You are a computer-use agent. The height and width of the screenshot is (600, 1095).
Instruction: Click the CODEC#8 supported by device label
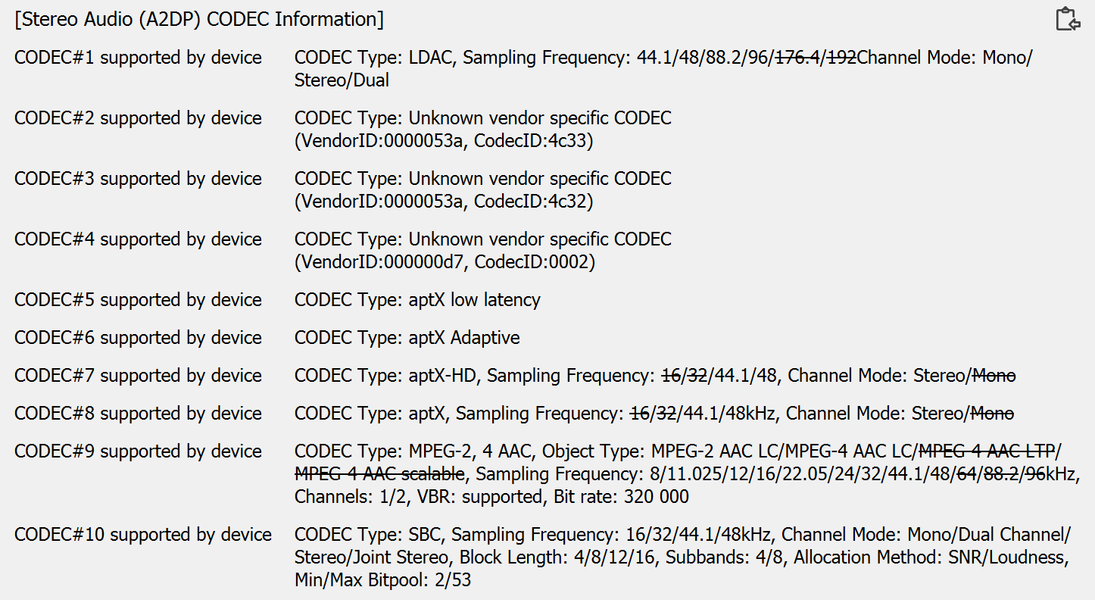click(x=138, y=413)
